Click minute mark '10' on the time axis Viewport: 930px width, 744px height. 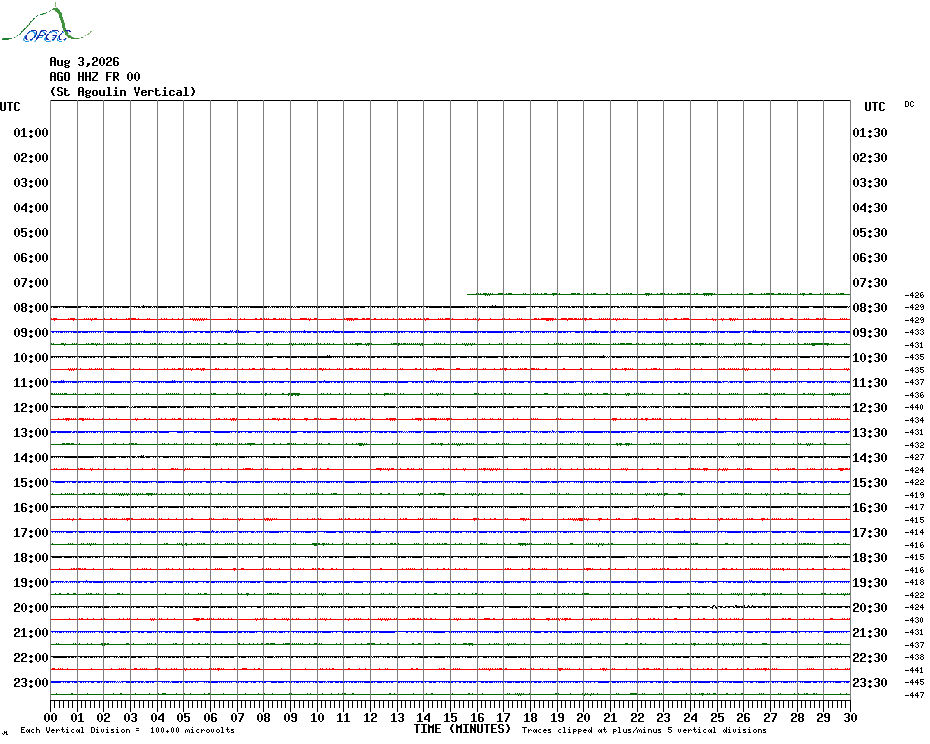click(317, 718)
